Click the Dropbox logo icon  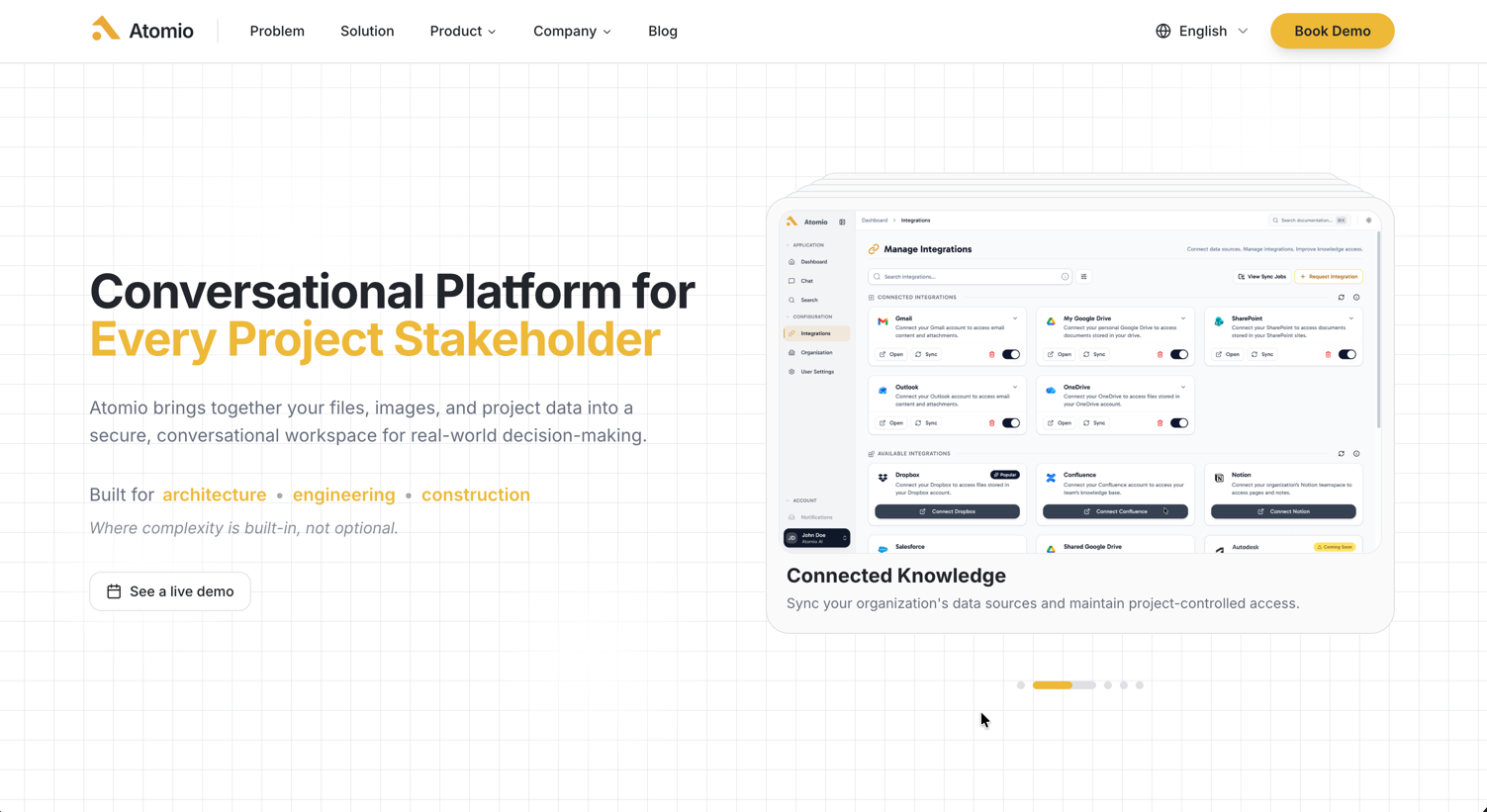[x=883, y=478]
